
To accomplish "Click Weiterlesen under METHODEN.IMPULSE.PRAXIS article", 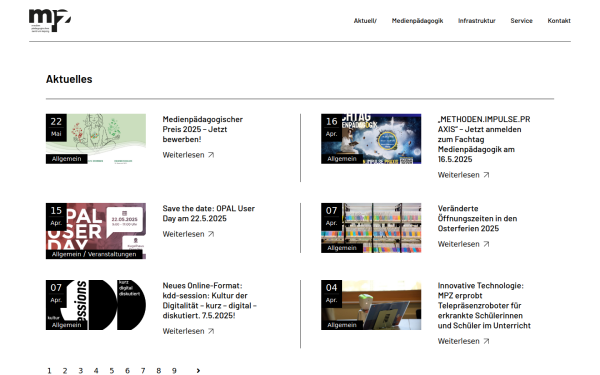I will [458, 175].
